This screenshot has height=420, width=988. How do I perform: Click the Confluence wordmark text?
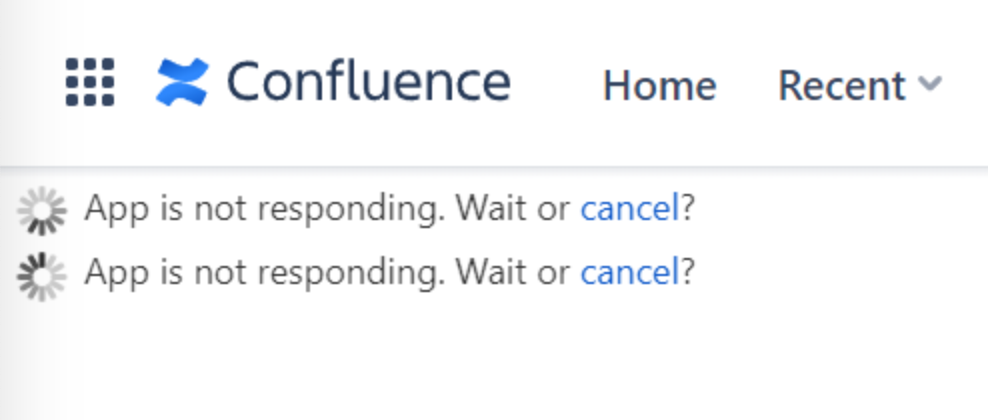[x=368, y=82]
